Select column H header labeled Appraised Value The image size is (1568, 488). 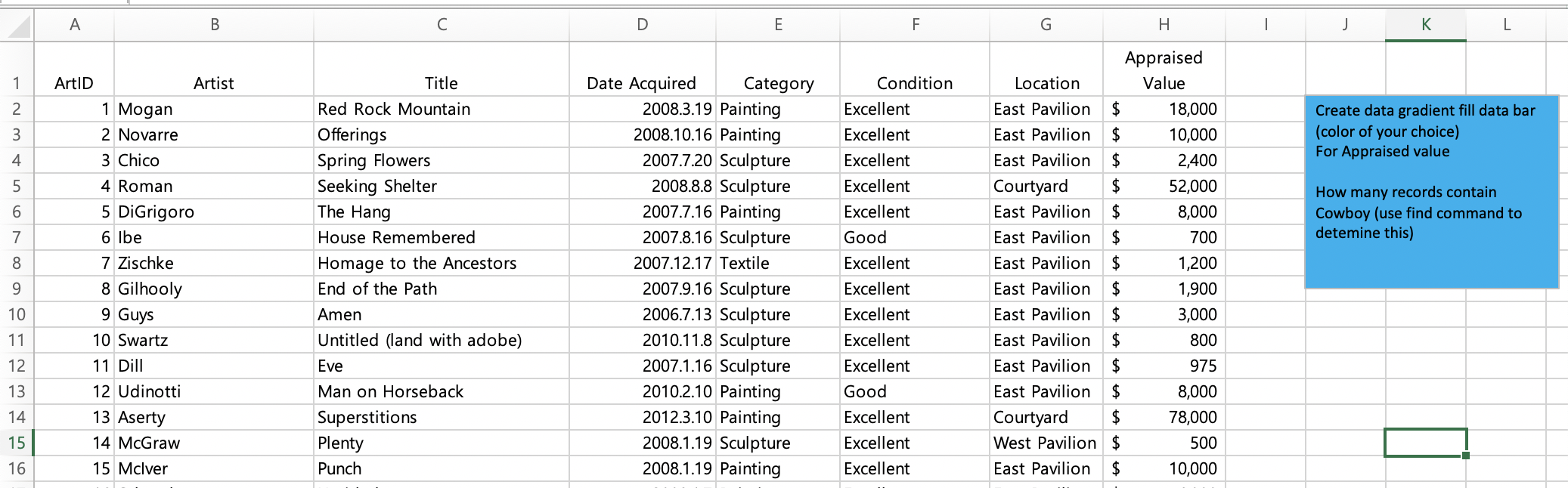[1162, 23]
